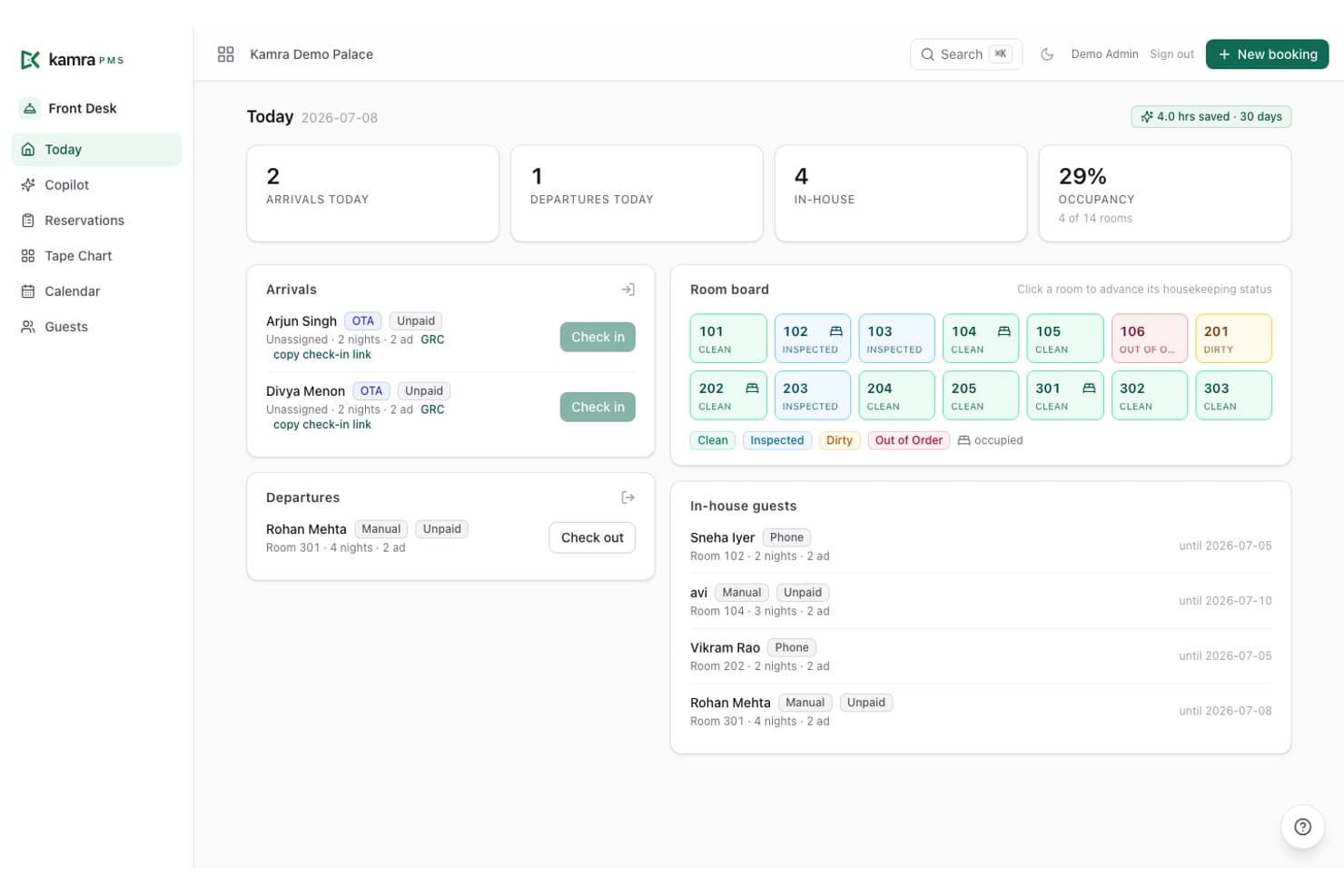Click the Occupancy 29% card
1344x896 pixels.
coord(1164,193)
